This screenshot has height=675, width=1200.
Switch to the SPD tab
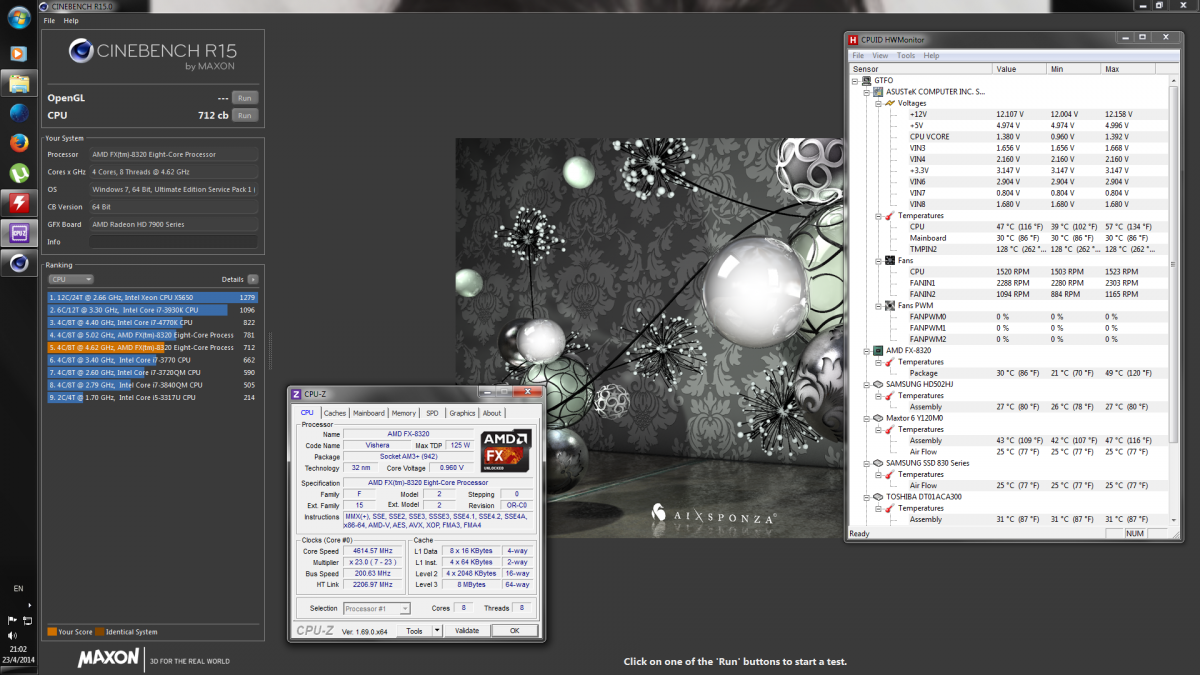[432, 413]
